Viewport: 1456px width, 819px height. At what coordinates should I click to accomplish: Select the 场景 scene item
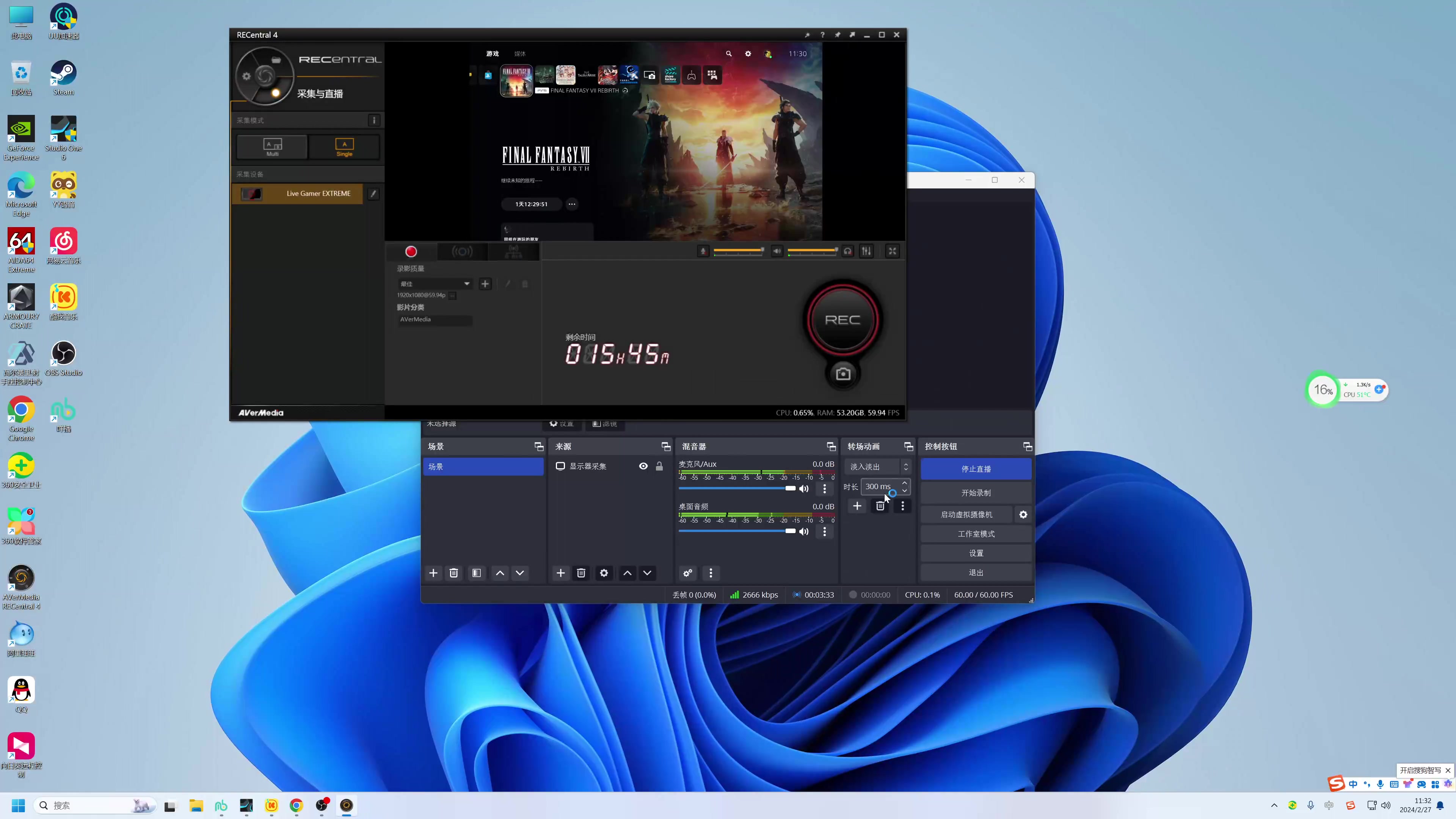[x=483, y=467]
